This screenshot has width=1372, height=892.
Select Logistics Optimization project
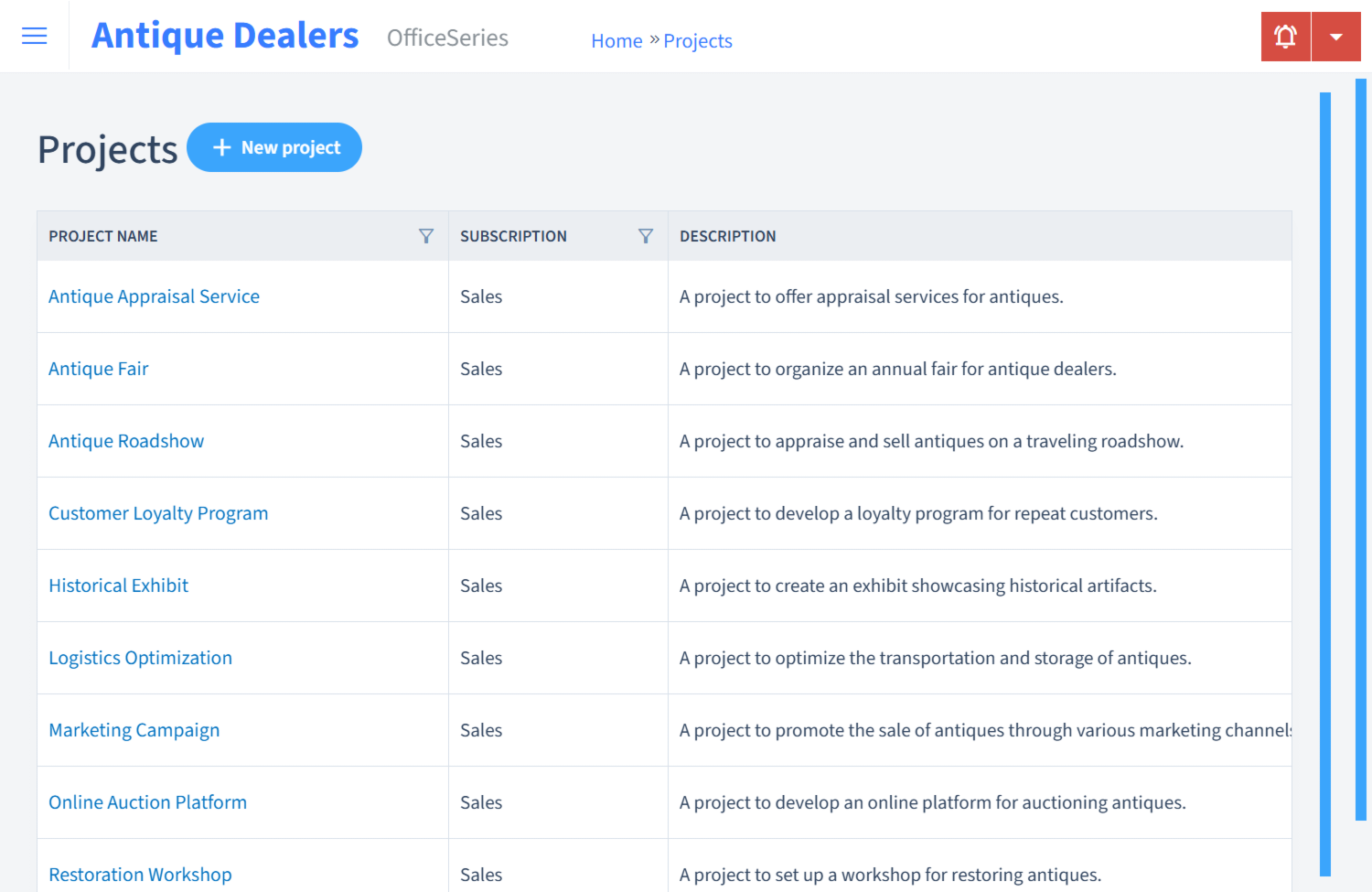[140, 658]
